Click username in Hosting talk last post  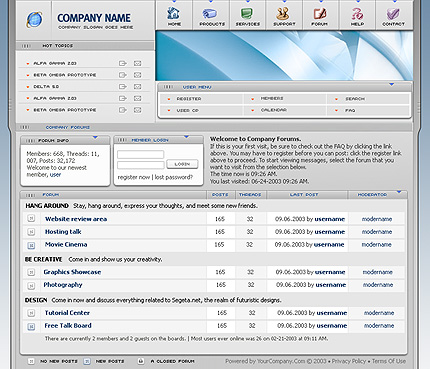330,232
